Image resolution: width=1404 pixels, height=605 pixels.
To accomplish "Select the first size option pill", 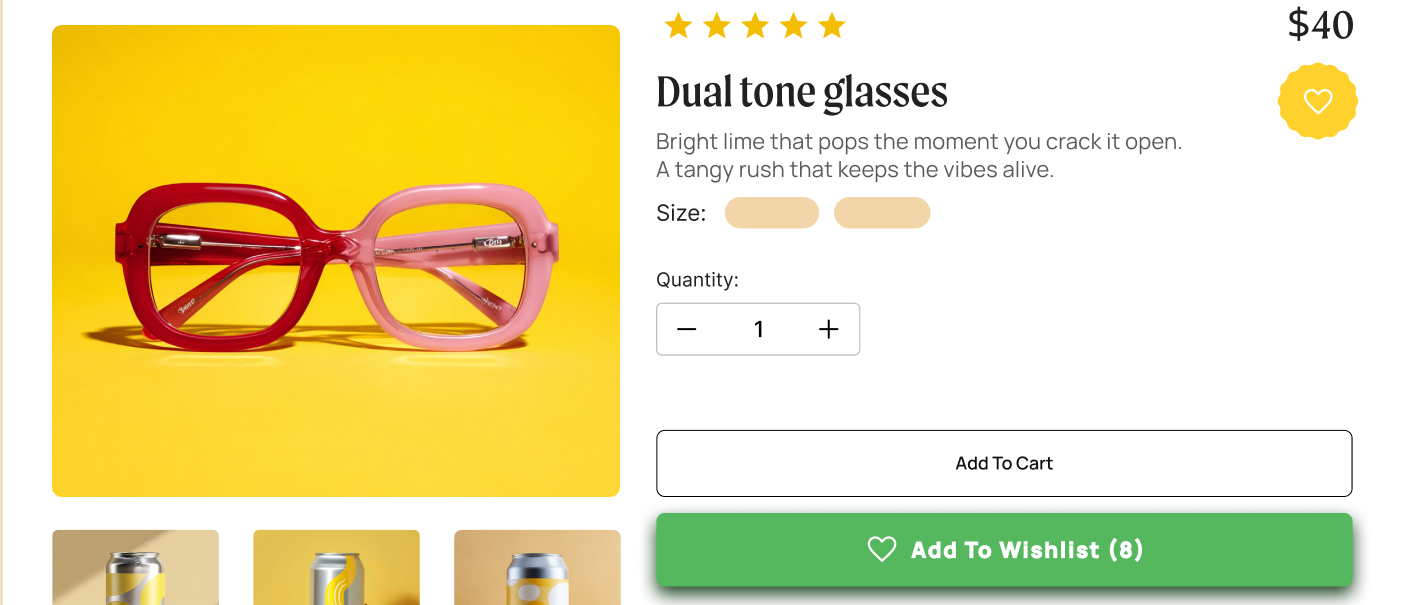I will tap(772, 213).
